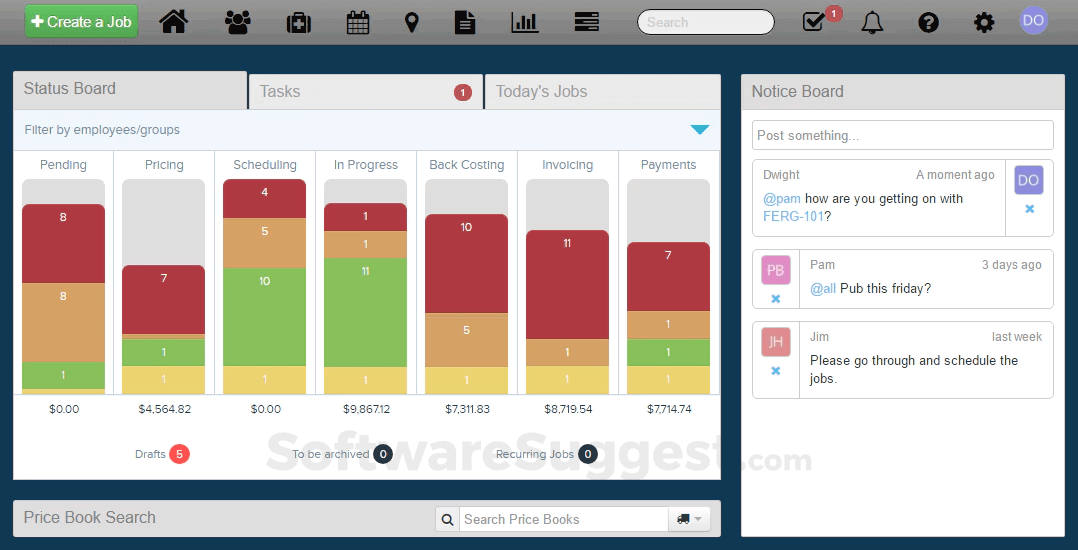The image size is (1078, 550).
Task: Expand the employees/groups filter arrow
Action: (700, 130)
